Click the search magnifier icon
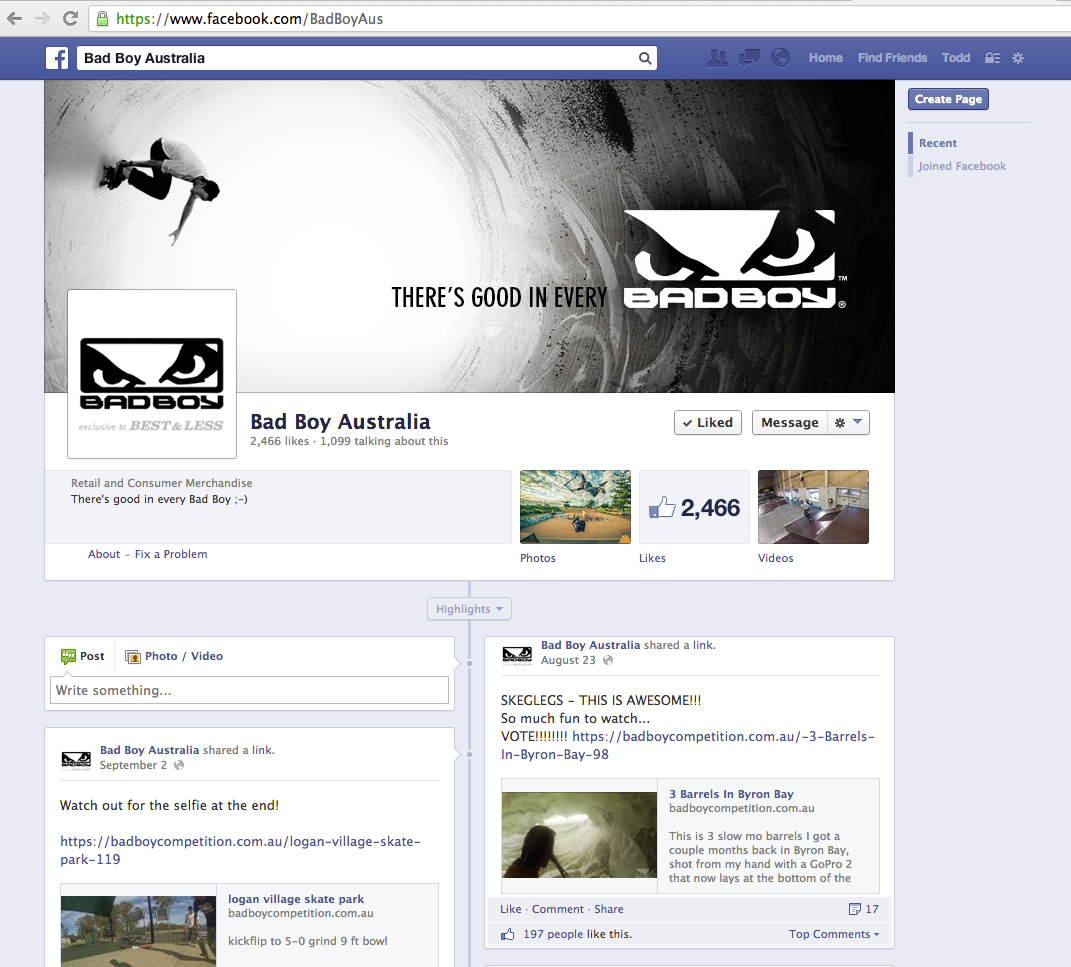 (x=645, y=58)
